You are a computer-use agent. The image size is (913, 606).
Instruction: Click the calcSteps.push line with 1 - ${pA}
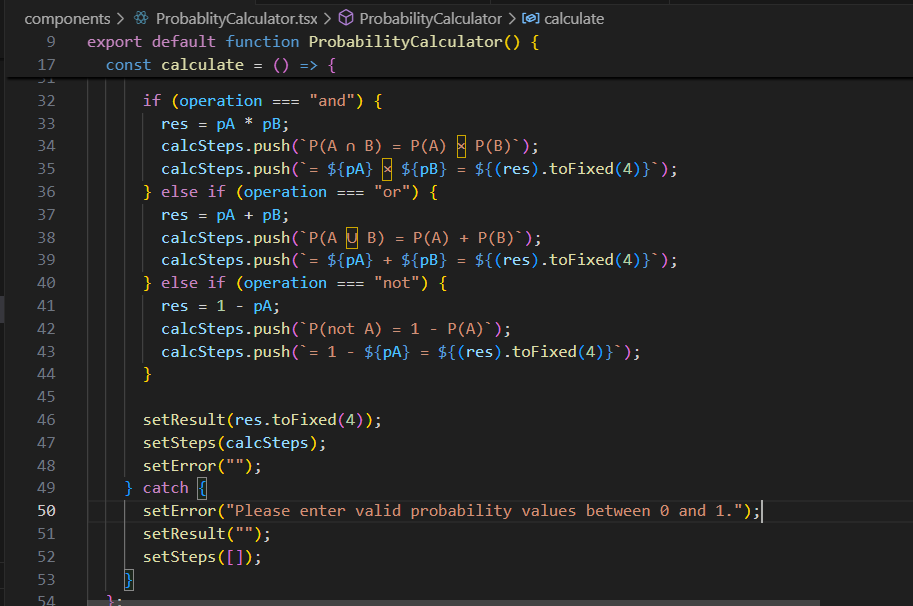[401, 352]
